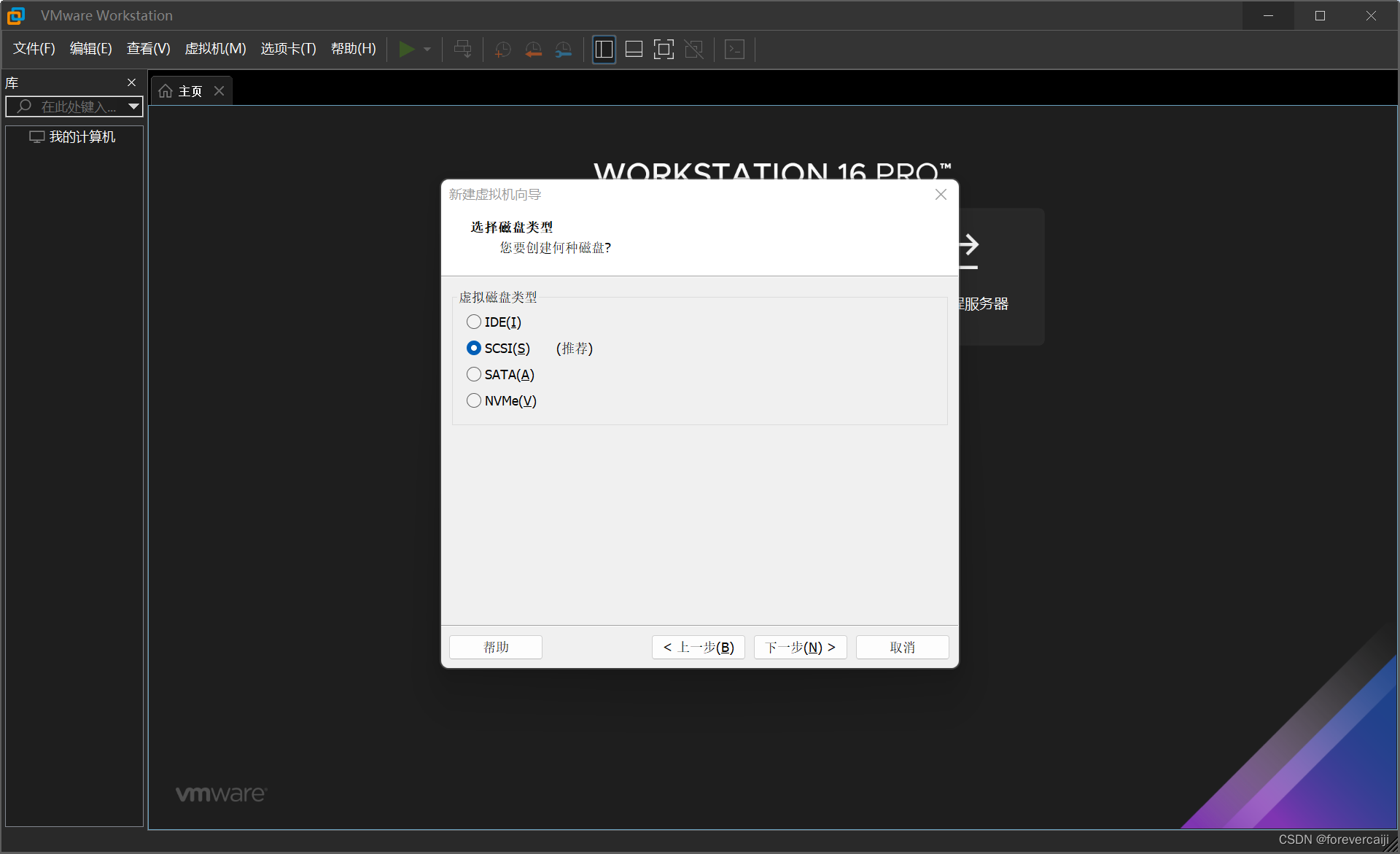Open the snapshot manager wrench icon
This screenshot has height=854, width=1400.
[564, 50]
